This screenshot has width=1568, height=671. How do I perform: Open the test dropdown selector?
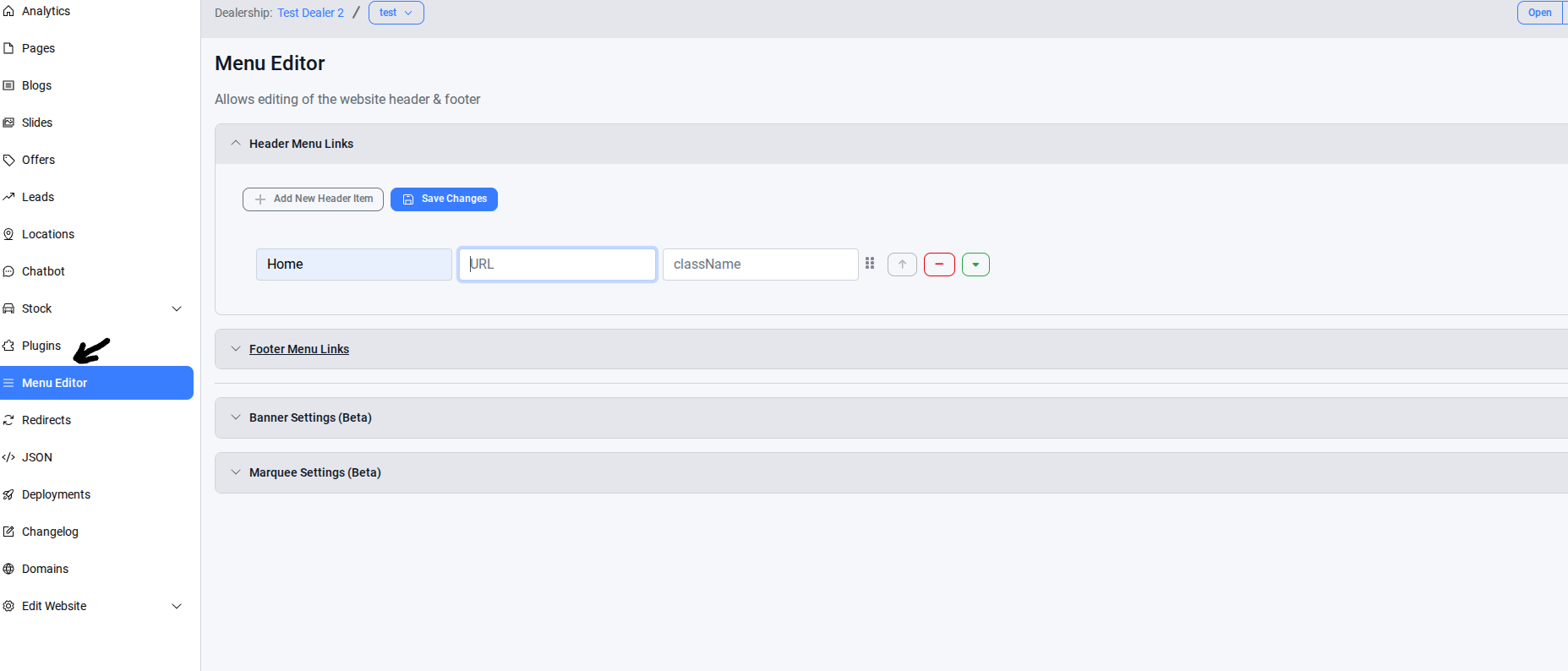coord(396,13)
